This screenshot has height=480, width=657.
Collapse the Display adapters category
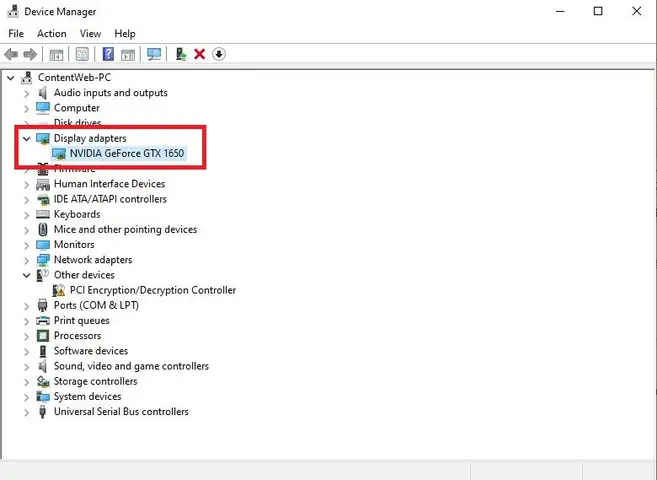pos(26,139)
